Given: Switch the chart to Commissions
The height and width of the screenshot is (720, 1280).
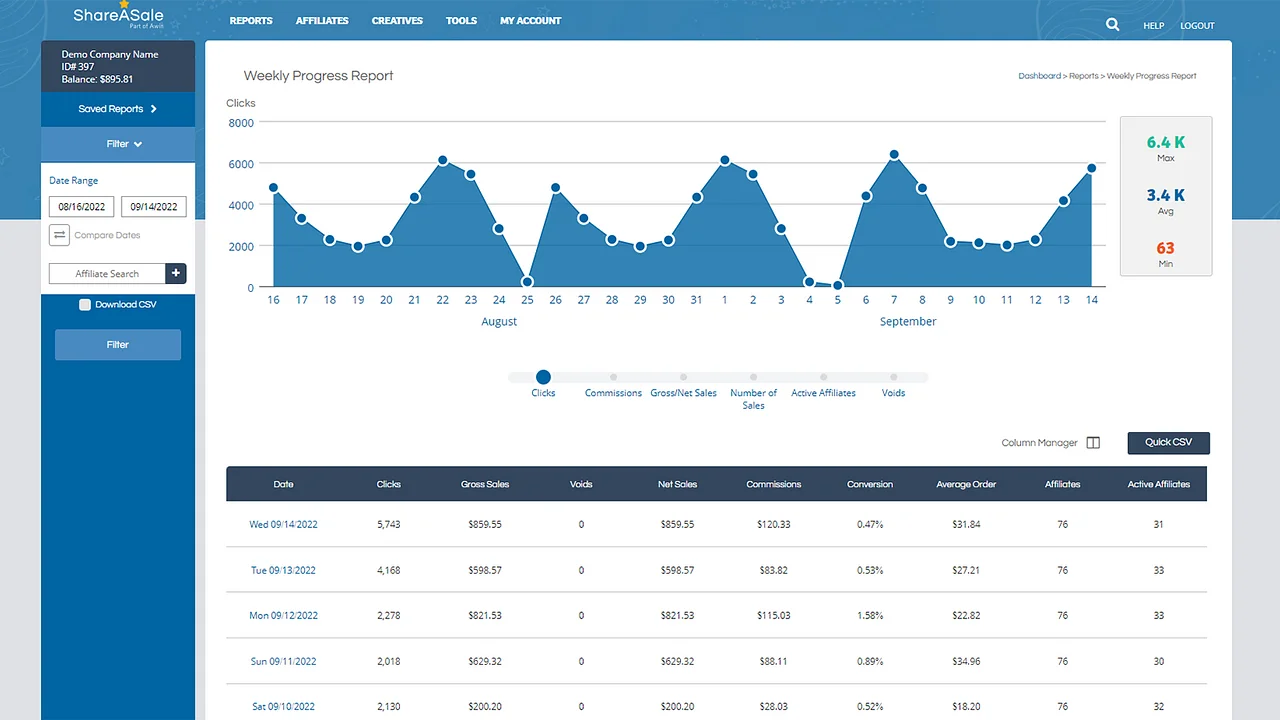Looking at the screenshot, I should point(613,377).
